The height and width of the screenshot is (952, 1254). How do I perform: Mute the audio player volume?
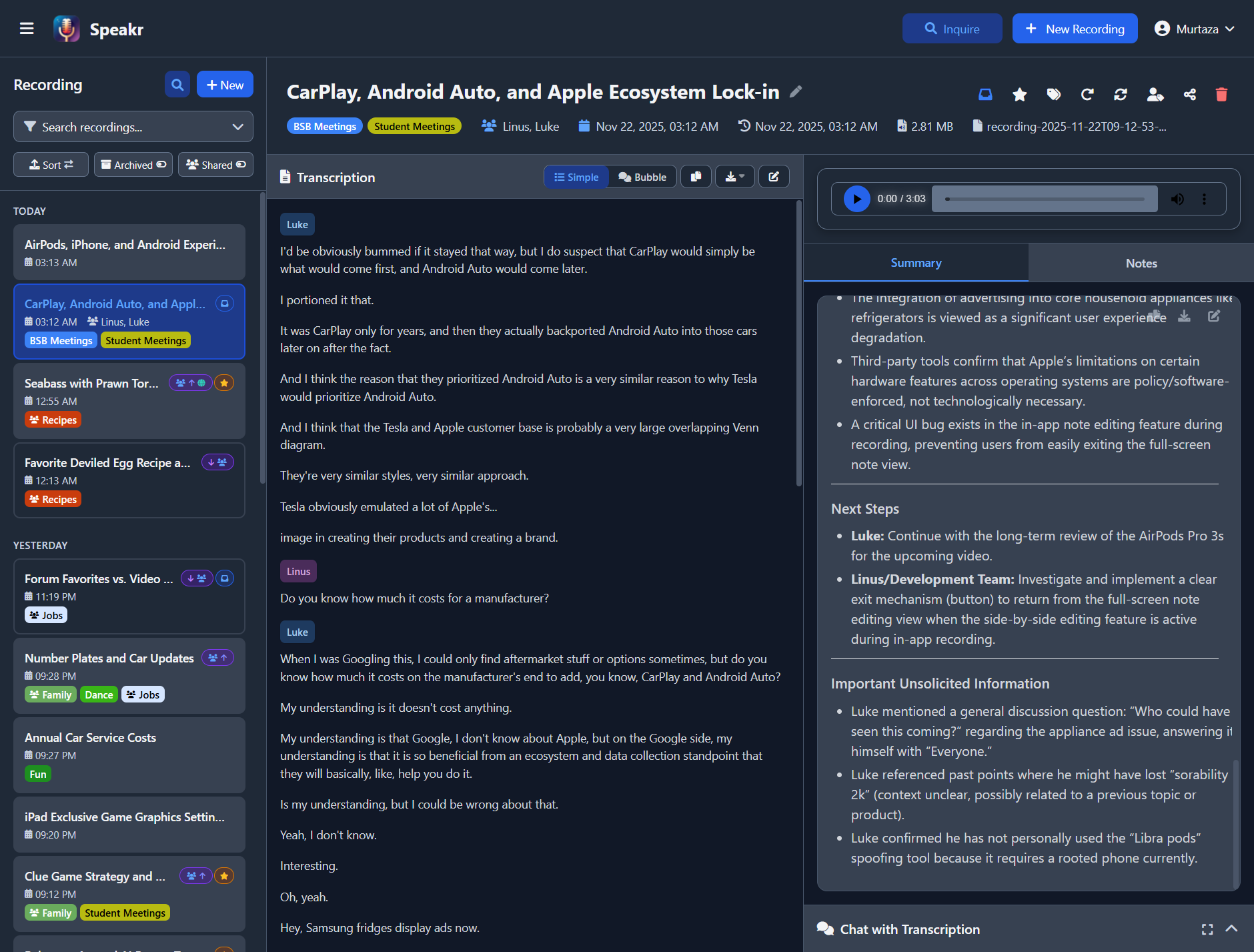click(x=1177, y=199)
